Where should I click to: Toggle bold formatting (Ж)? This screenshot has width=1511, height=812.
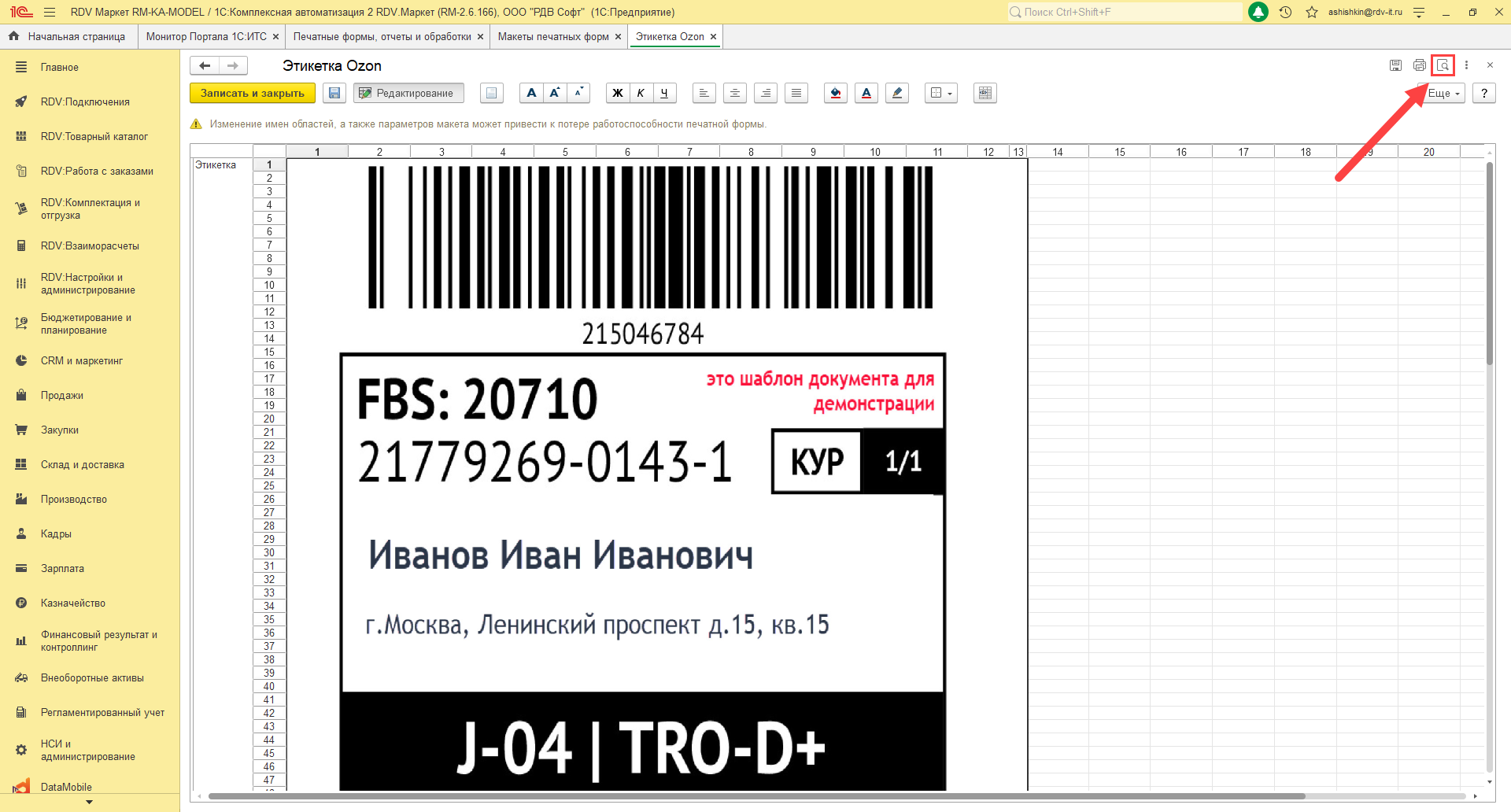pyautogui.click(x=618, y=93)
